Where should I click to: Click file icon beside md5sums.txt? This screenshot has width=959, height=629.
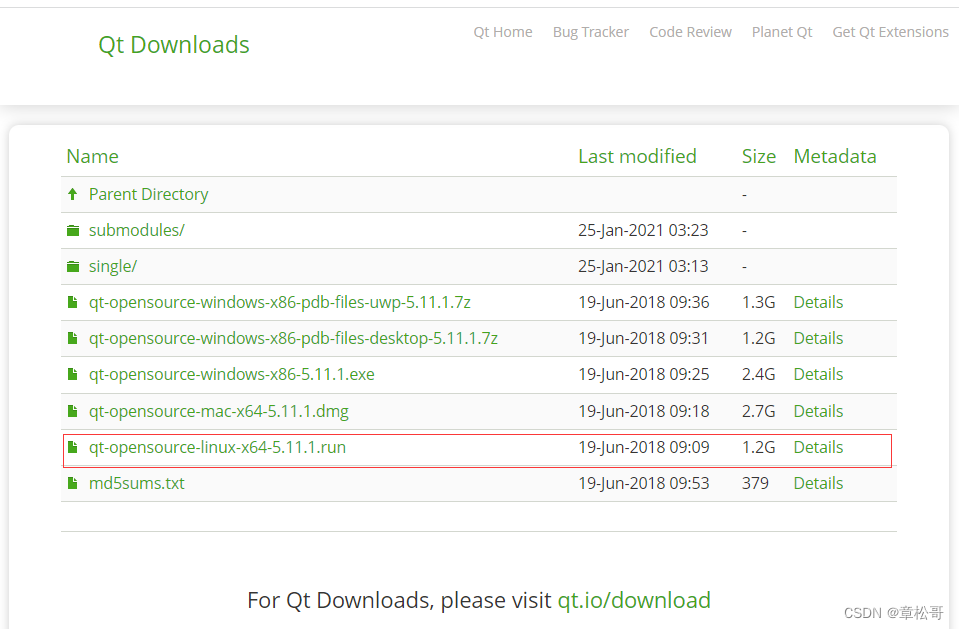73,483
